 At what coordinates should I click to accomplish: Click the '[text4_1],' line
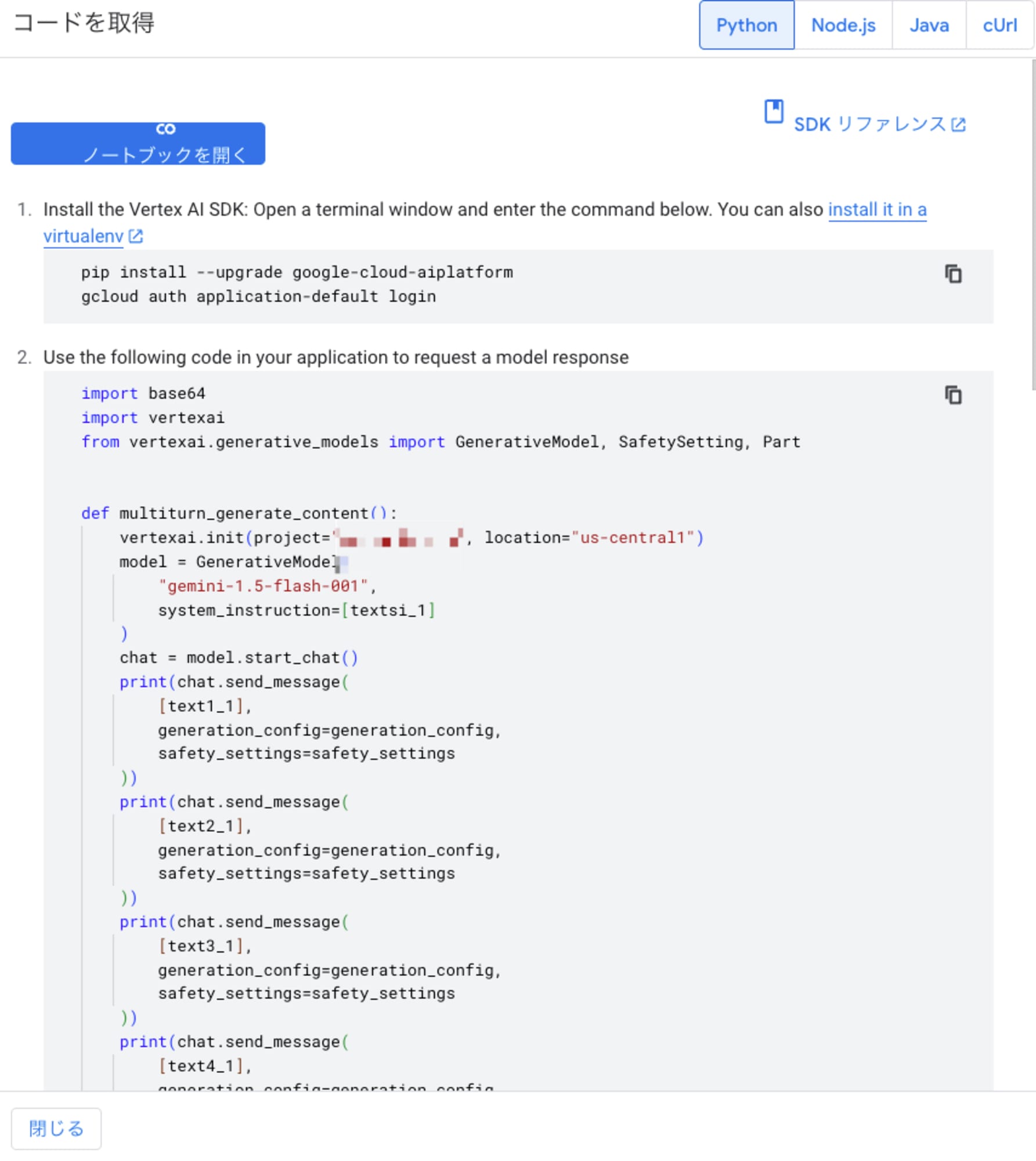(205, 1067)
